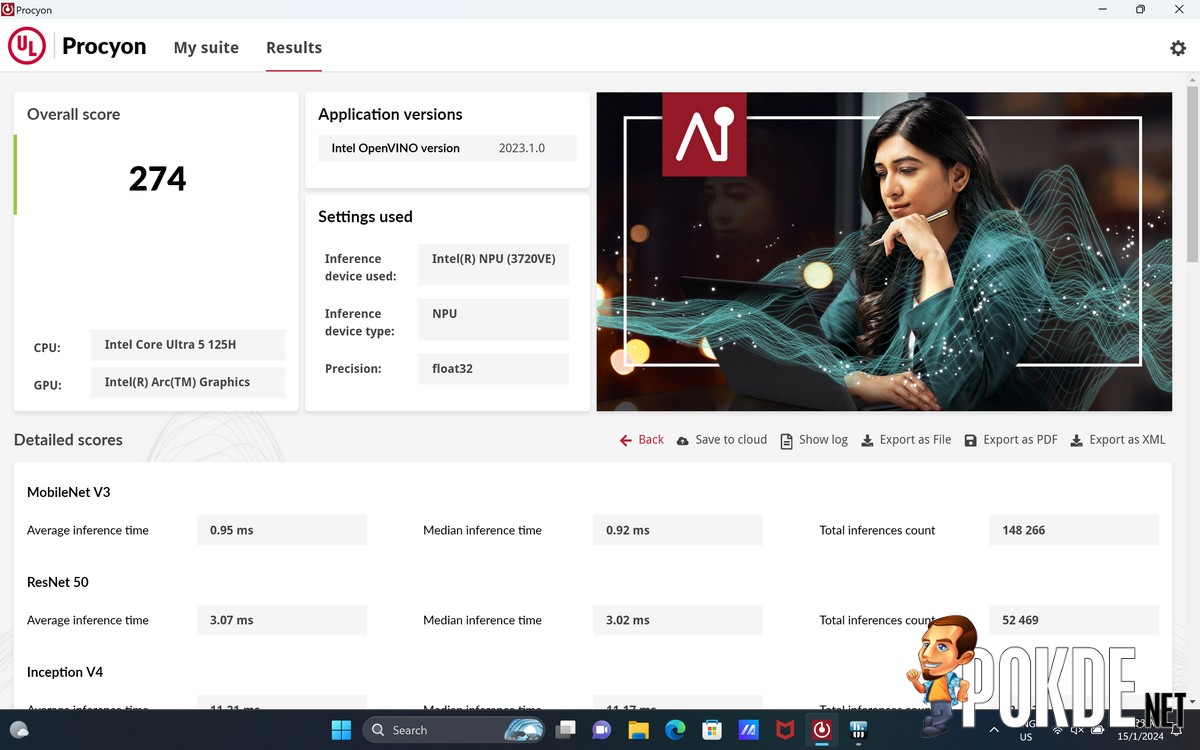Viewport: 1200px width, 750px height.
Task: Choose Export as File
Action: pos(906,439)
